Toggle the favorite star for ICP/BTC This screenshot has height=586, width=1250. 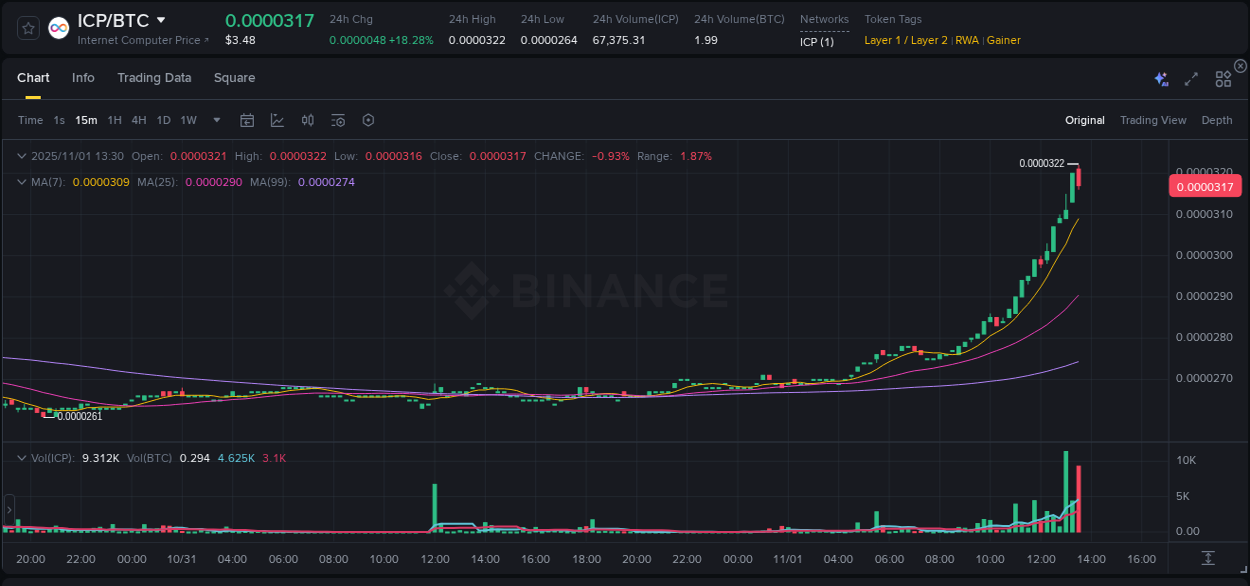tap(27, 27)
